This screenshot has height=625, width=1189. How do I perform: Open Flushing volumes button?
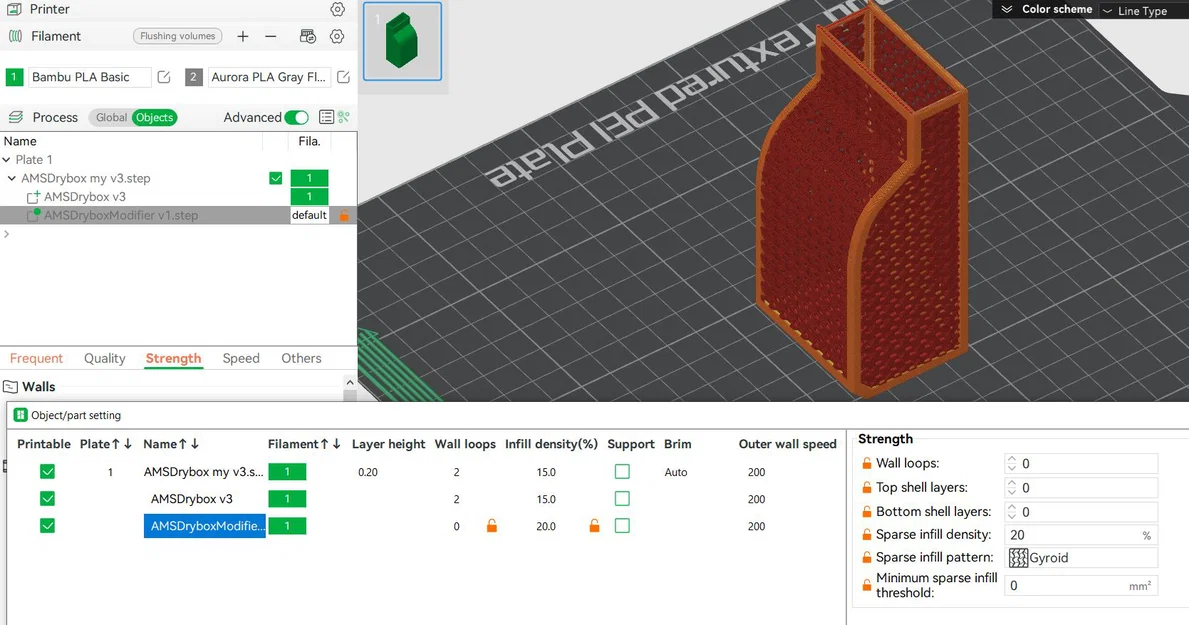[x=178, y=36]
